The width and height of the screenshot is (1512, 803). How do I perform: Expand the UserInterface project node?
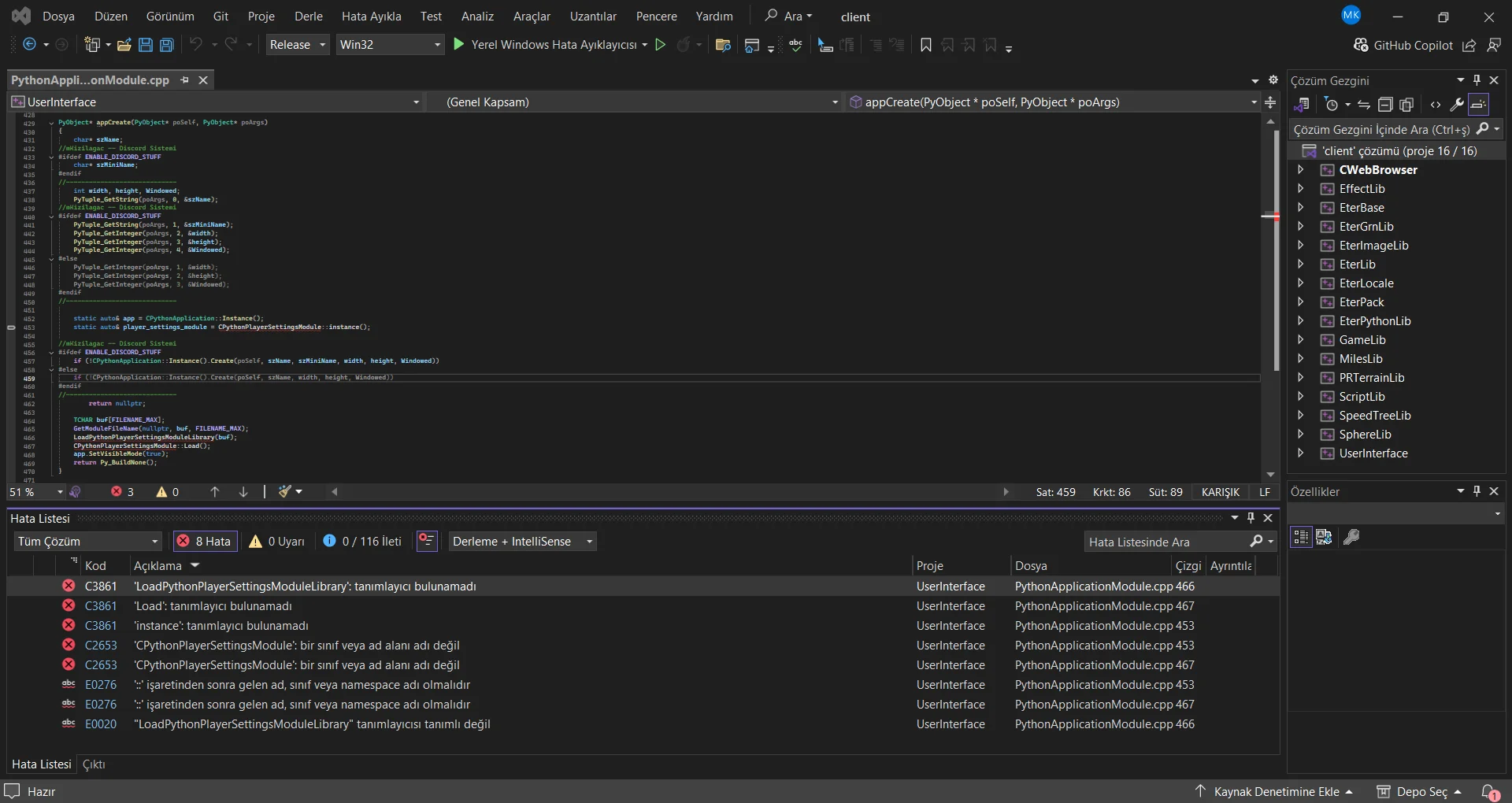[1300, 453]
